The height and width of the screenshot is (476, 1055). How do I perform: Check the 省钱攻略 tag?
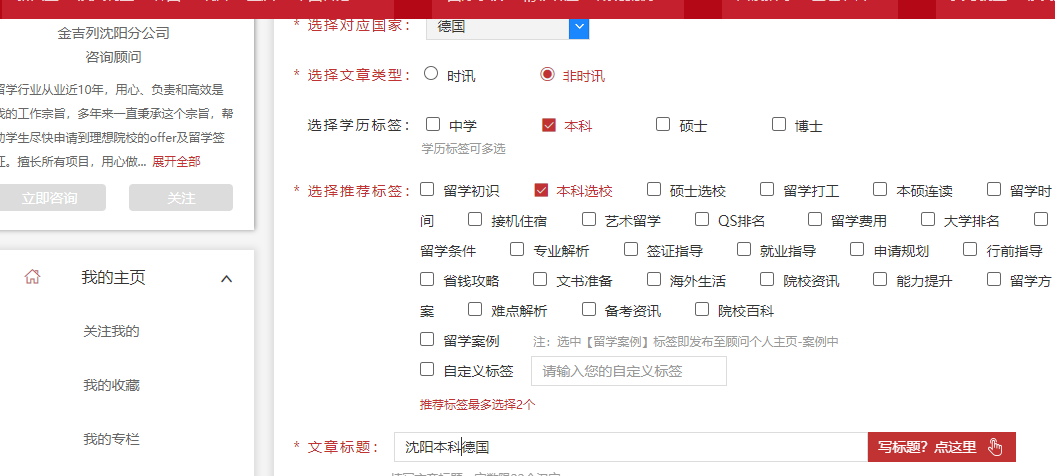[427, 279]
